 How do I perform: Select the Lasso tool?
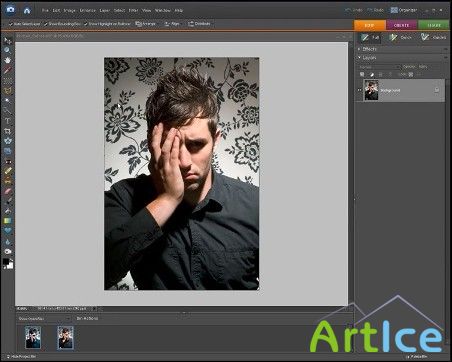coord(7,90)
